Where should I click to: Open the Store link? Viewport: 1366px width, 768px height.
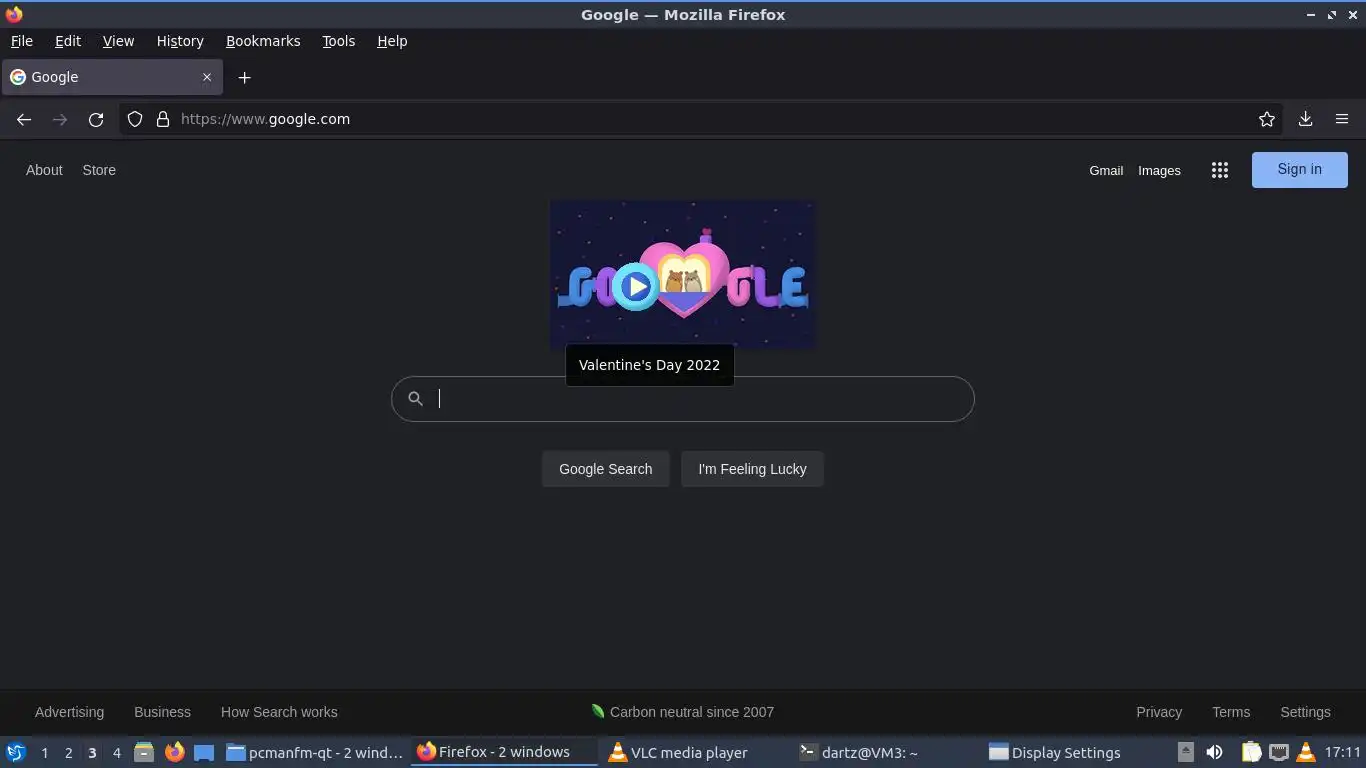click(99, 170)
